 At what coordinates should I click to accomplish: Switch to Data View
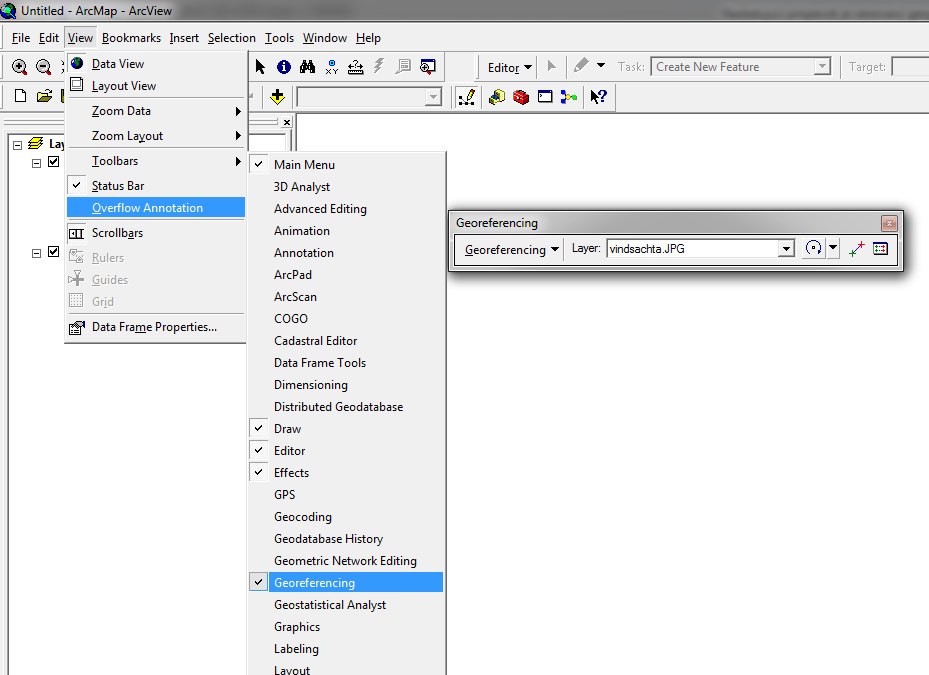[x=156, y=63]
